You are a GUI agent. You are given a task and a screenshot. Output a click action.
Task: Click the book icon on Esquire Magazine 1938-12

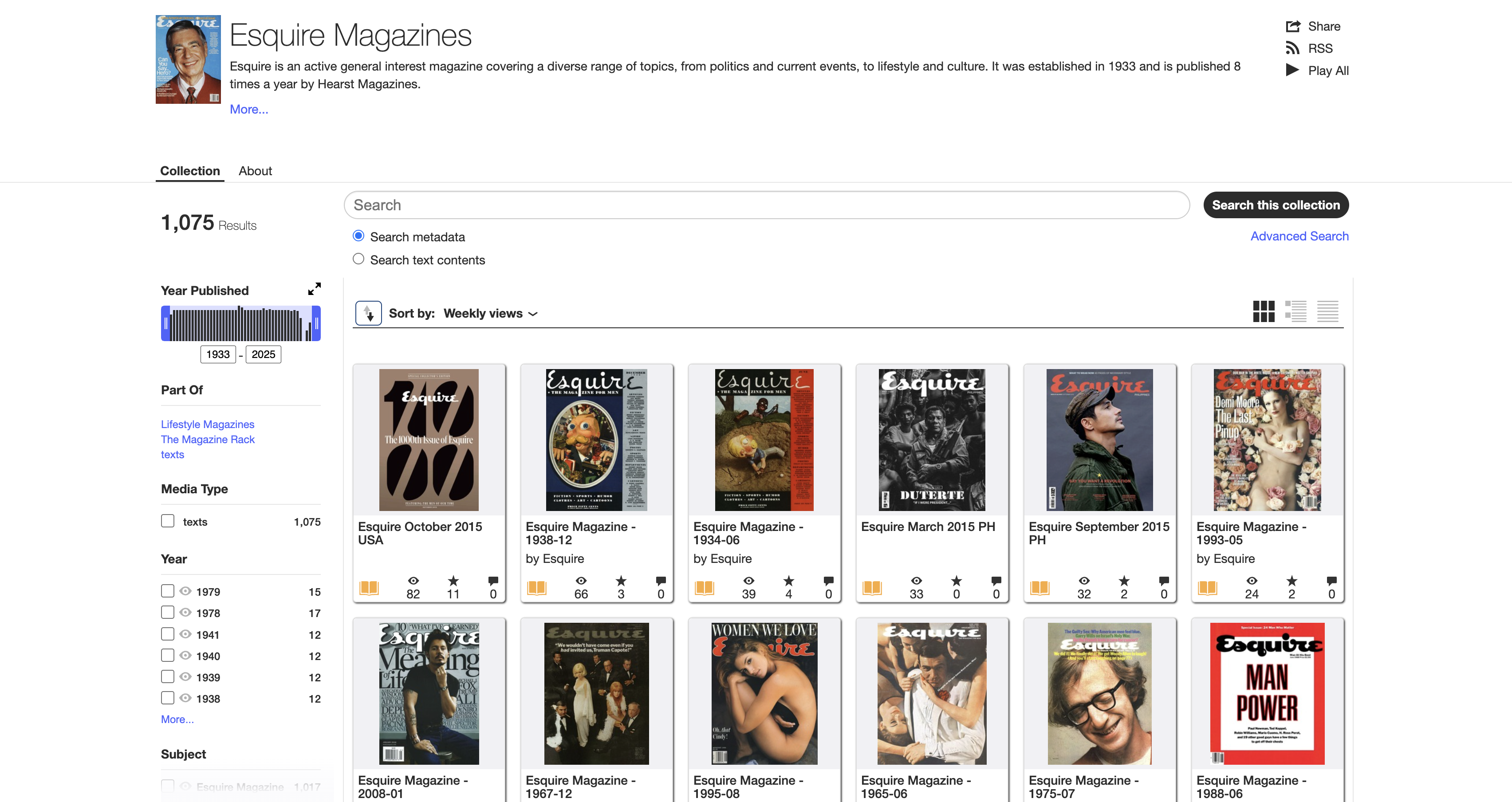click(x=537, y=587)
